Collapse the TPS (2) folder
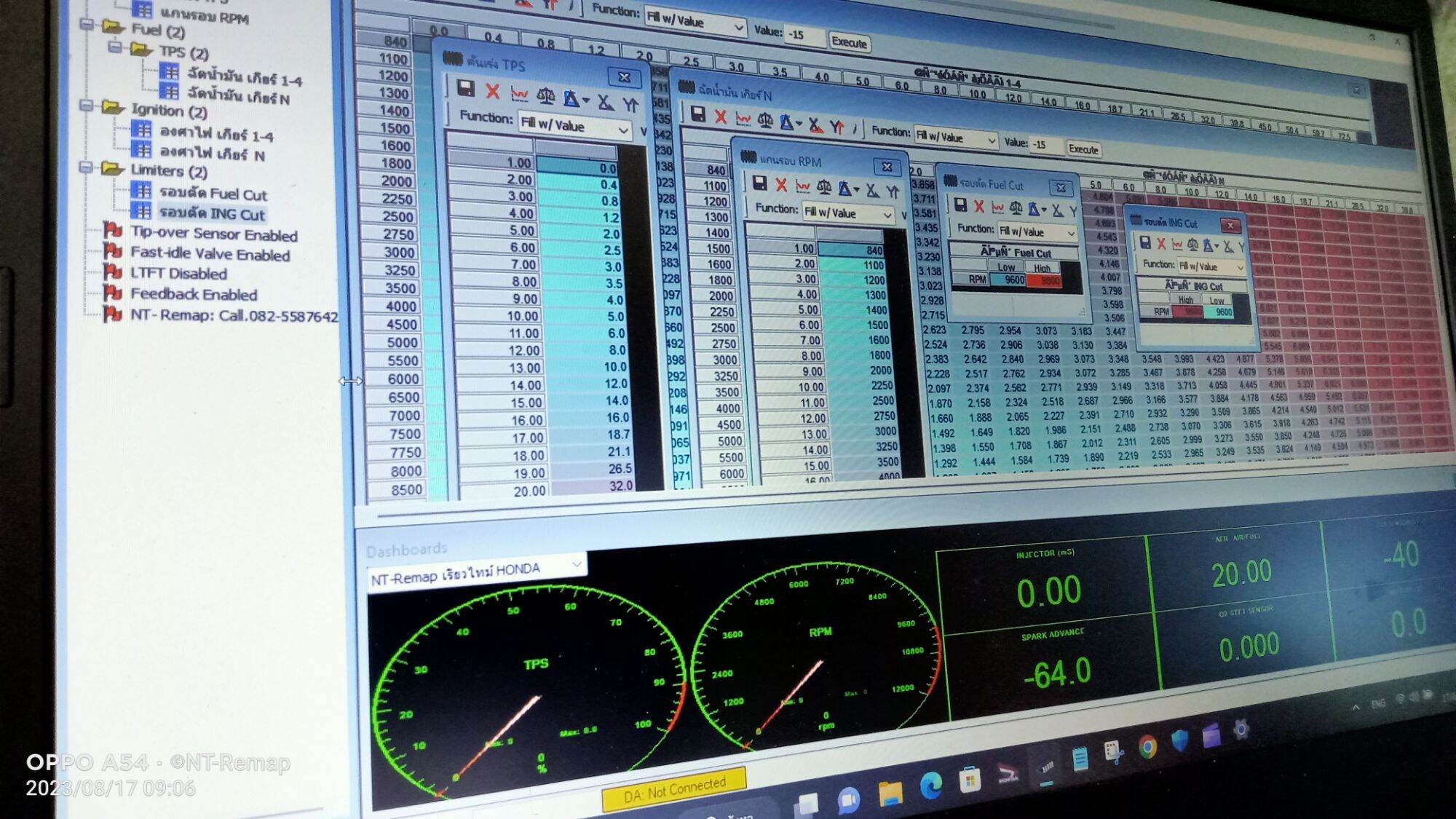The height and width of the screenshot is (819, 1456). click(114, 47)
